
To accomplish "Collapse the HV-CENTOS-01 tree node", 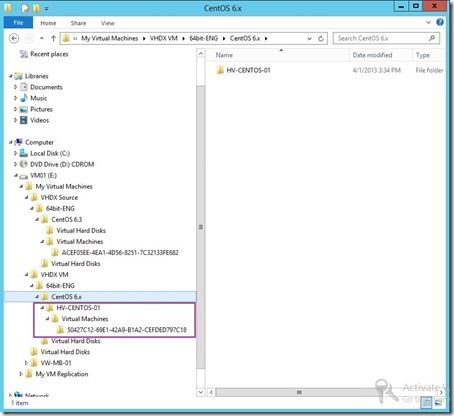I will [x=42, y=307].
